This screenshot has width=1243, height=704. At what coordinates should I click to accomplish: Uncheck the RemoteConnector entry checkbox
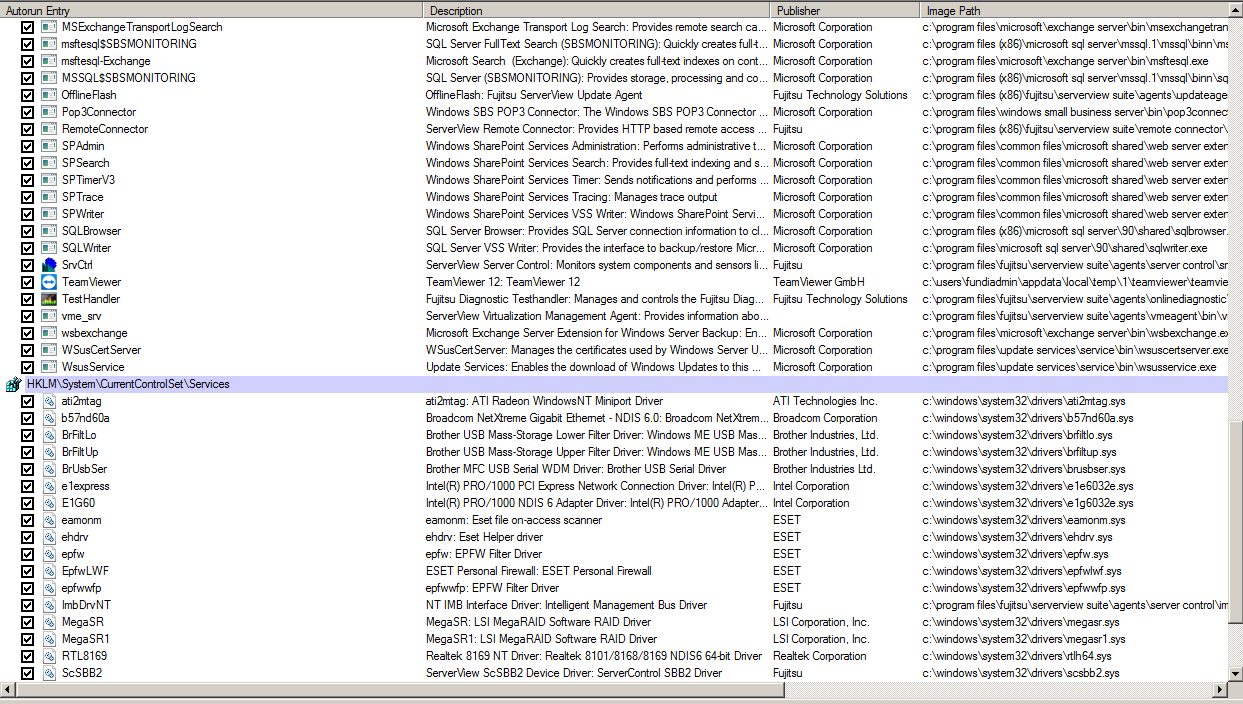[x=28, y=129]
